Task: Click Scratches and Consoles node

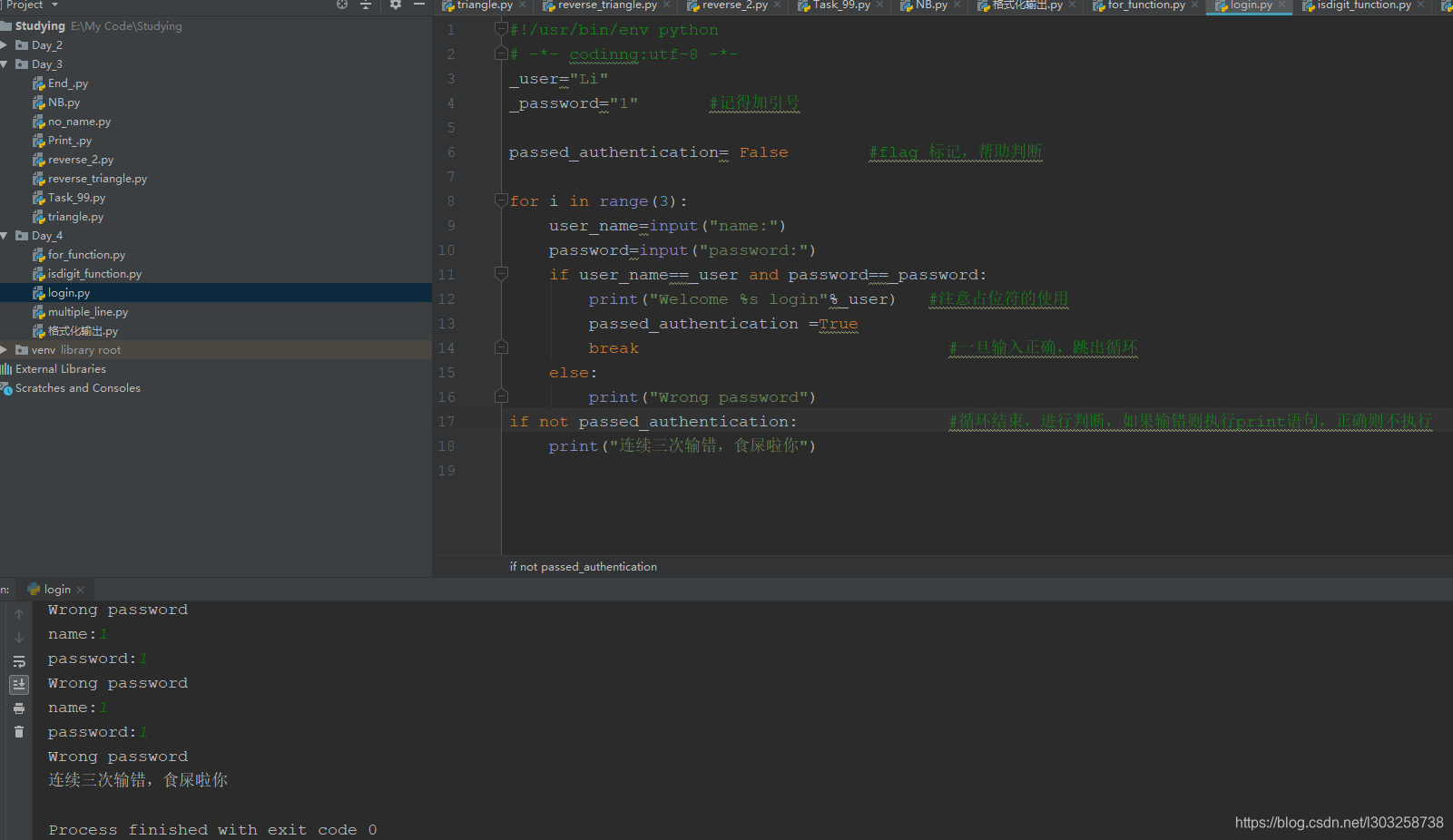Action: coord(78,388)
